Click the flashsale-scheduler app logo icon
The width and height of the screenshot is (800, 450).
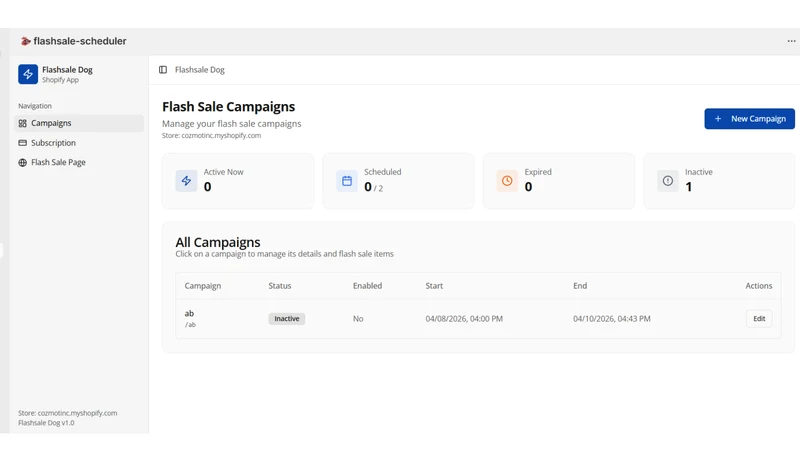pos(26,41)
